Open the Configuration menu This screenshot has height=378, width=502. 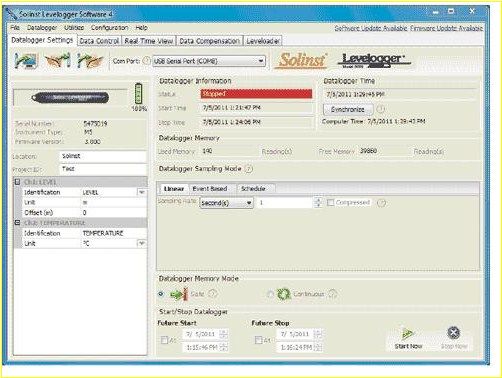click(x=110, y=28)
